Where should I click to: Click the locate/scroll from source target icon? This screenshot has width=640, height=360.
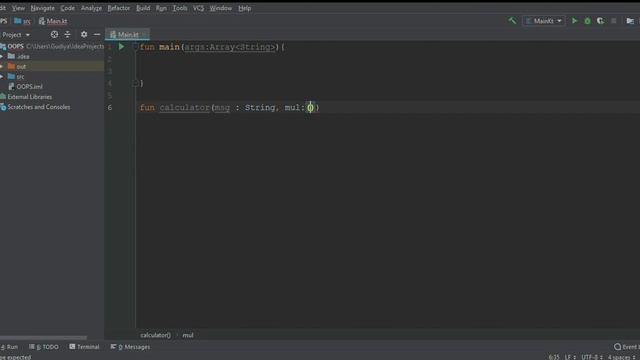pyautogui.click(x=54, y=35)
